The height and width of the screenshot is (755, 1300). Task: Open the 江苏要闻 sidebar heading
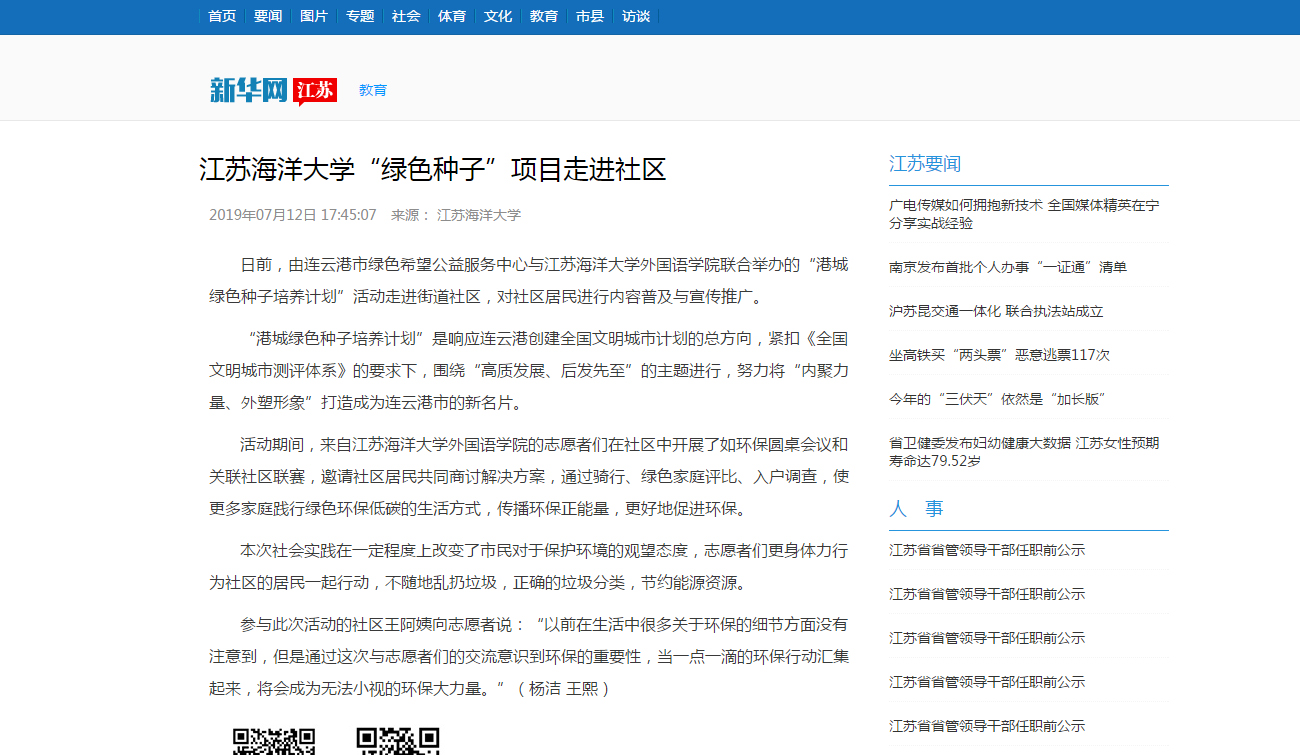[x=925, y=164]
